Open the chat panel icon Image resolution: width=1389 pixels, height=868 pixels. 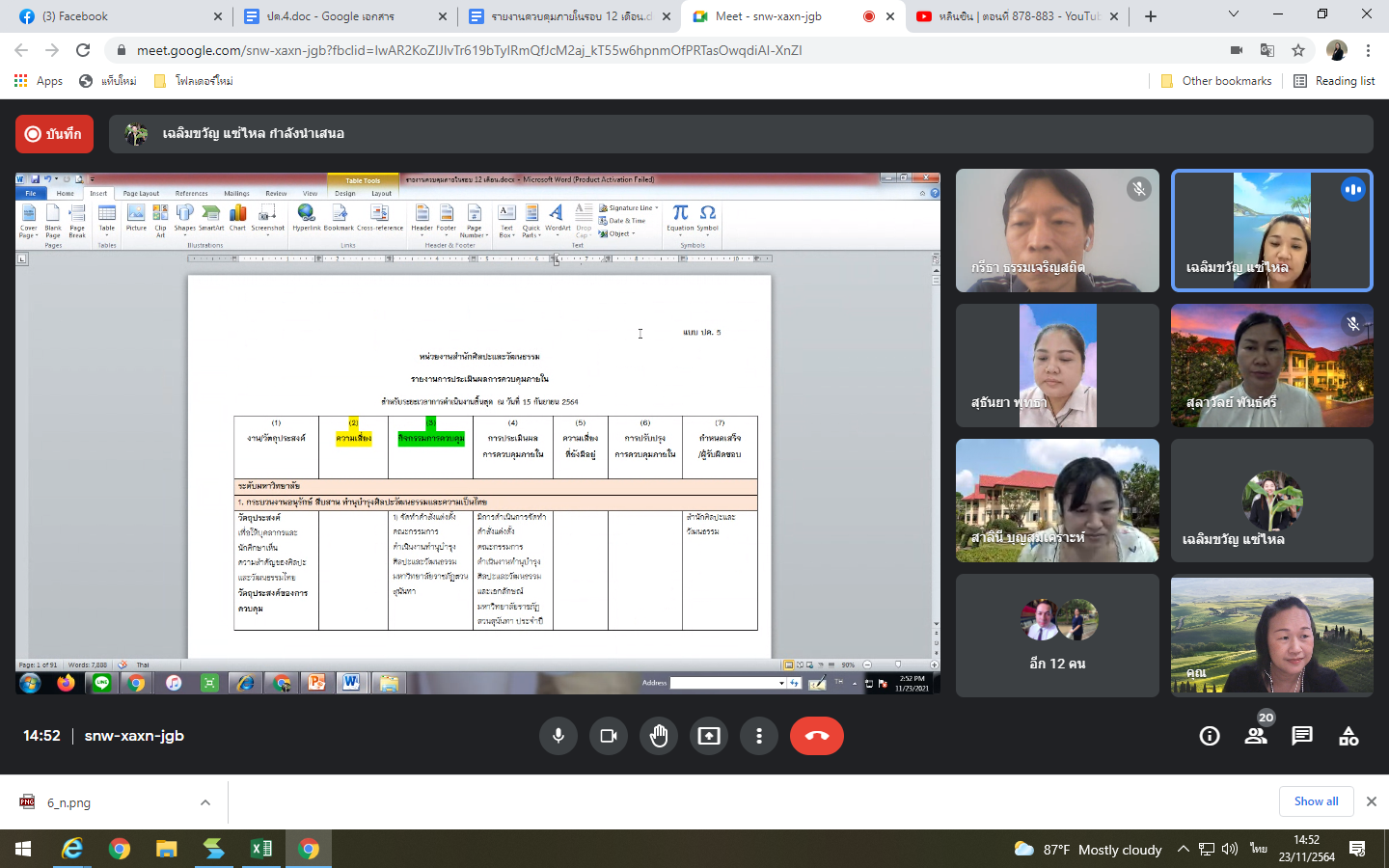coord(1302,736)
